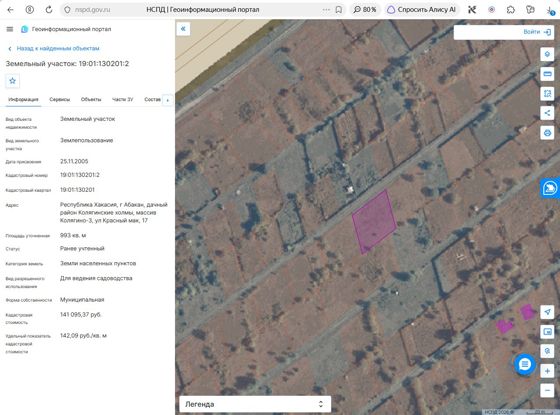
Task: Click the small magenta parcel left of the other one
Action: [505, 325]
